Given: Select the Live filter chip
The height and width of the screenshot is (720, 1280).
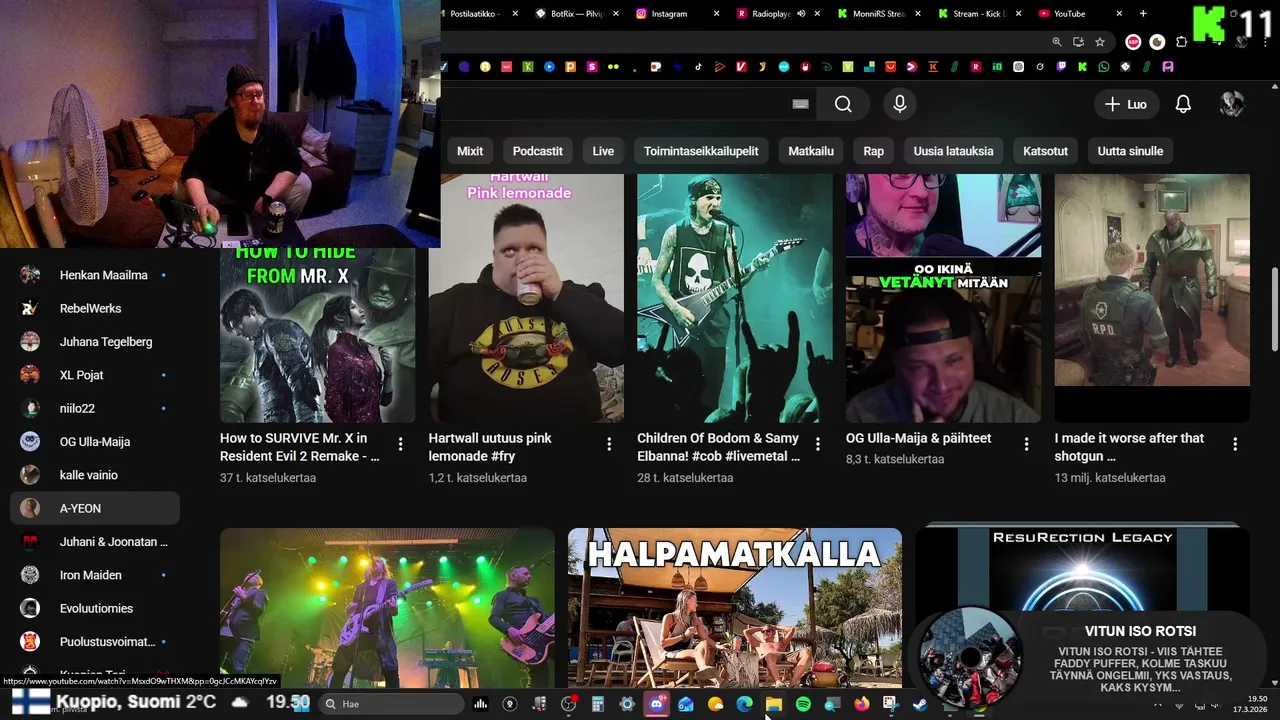Looking at the screenshot, I should pos(603,151).
